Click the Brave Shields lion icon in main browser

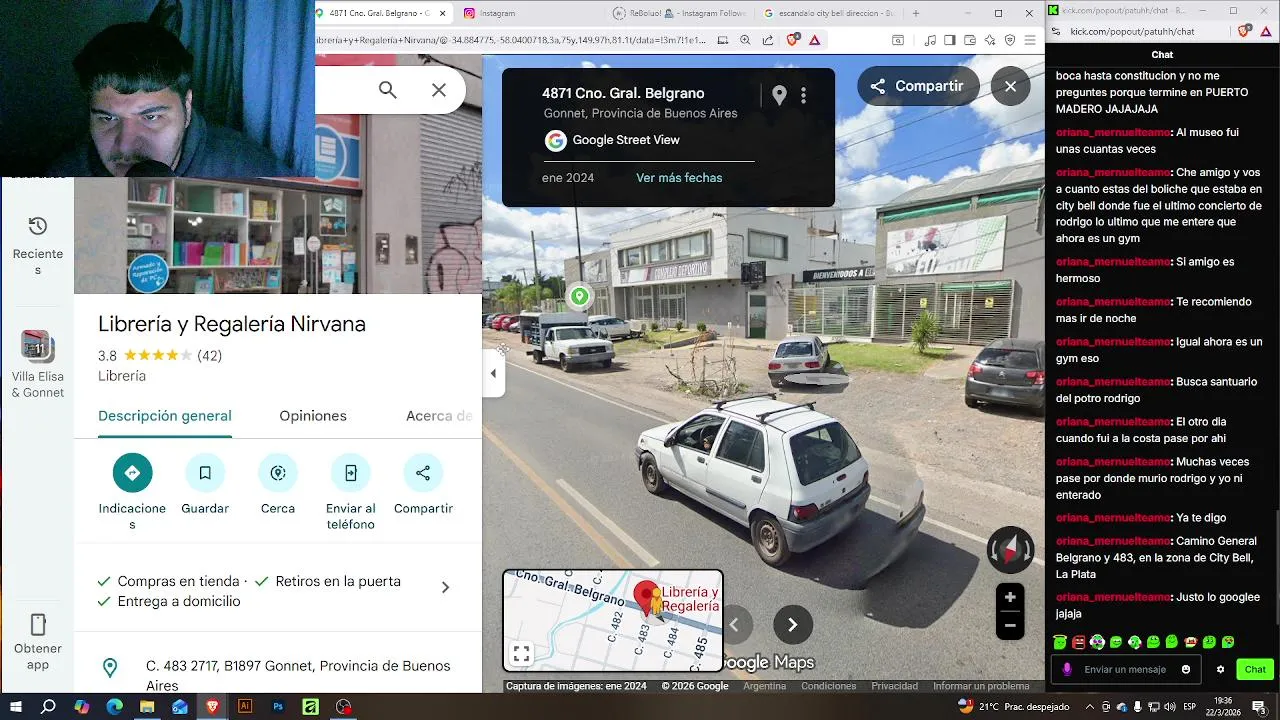click(793, 40)
